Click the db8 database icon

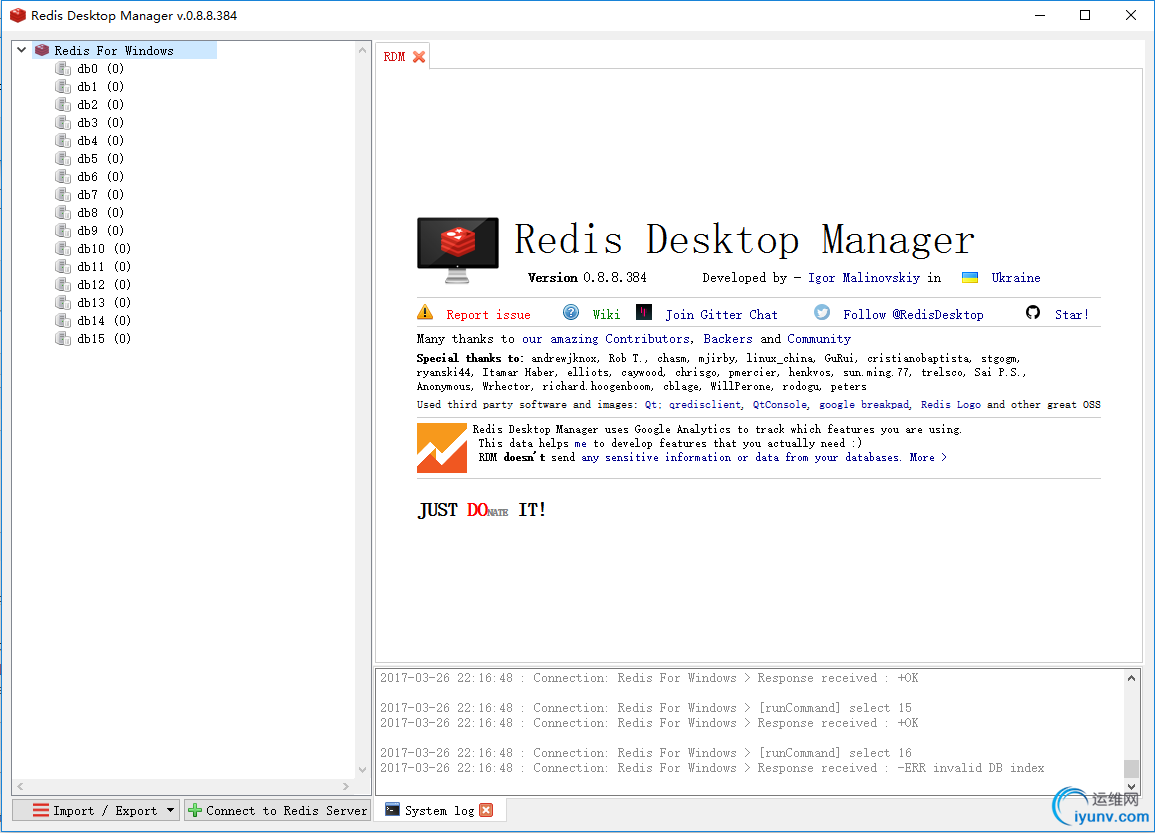pyautogui.click(x=63, y=212)
